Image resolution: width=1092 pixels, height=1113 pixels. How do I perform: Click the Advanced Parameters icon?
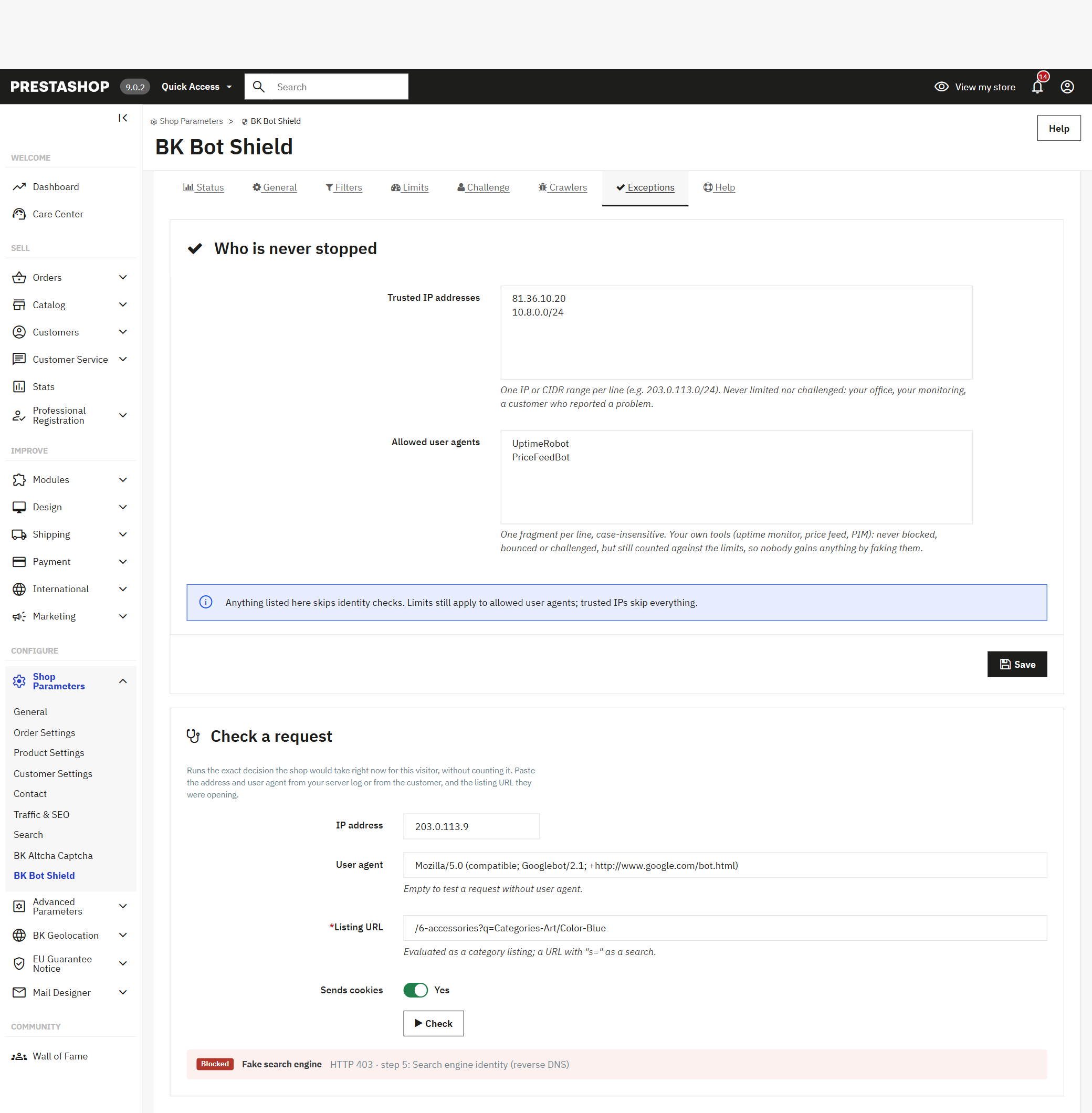(x=19, y=906)
